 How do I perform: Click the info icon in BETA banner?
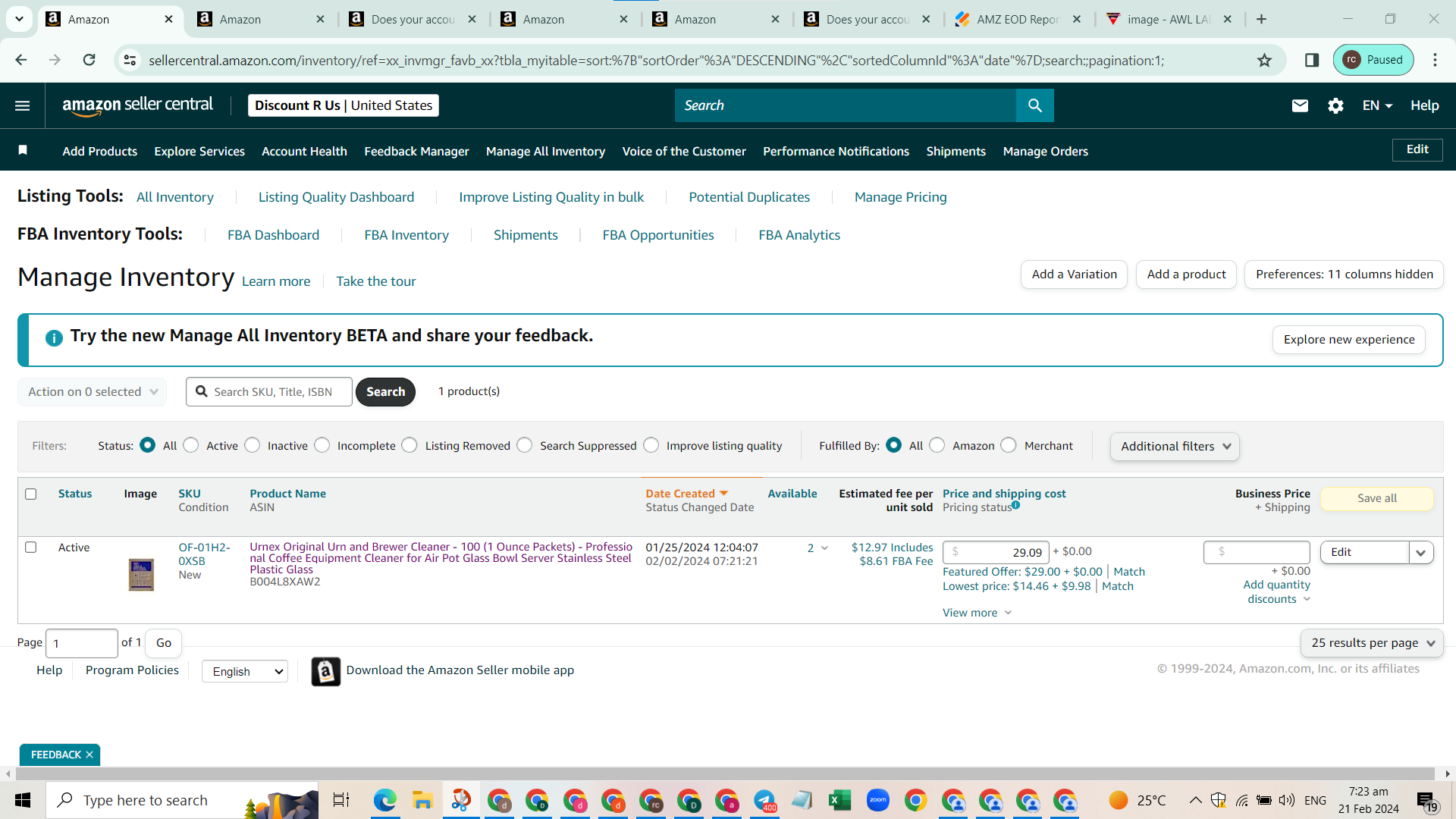click(54, 337)
